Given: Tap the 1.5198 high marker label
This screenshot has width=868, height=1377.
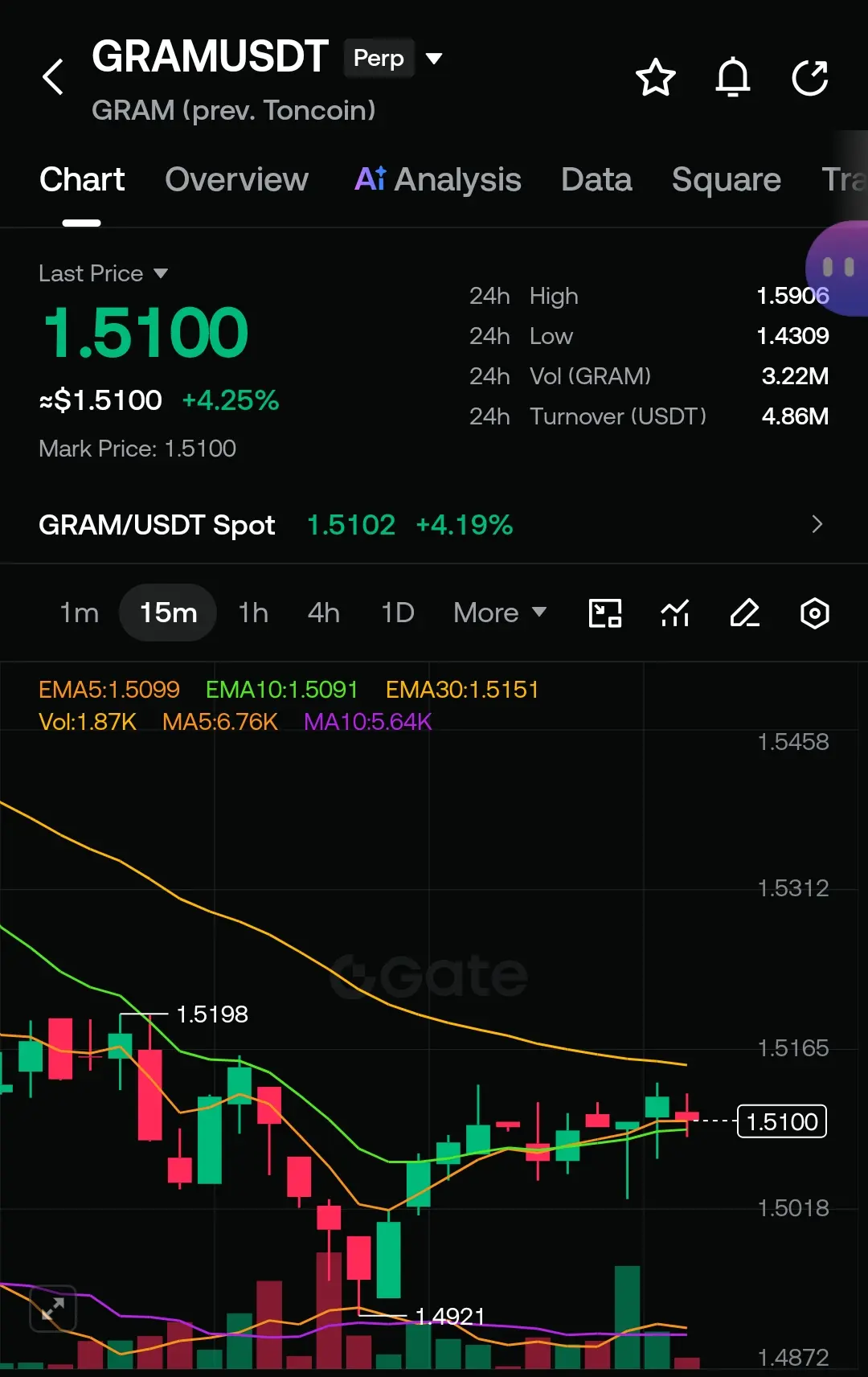Looking at the screenshot, I should 212,1014.
